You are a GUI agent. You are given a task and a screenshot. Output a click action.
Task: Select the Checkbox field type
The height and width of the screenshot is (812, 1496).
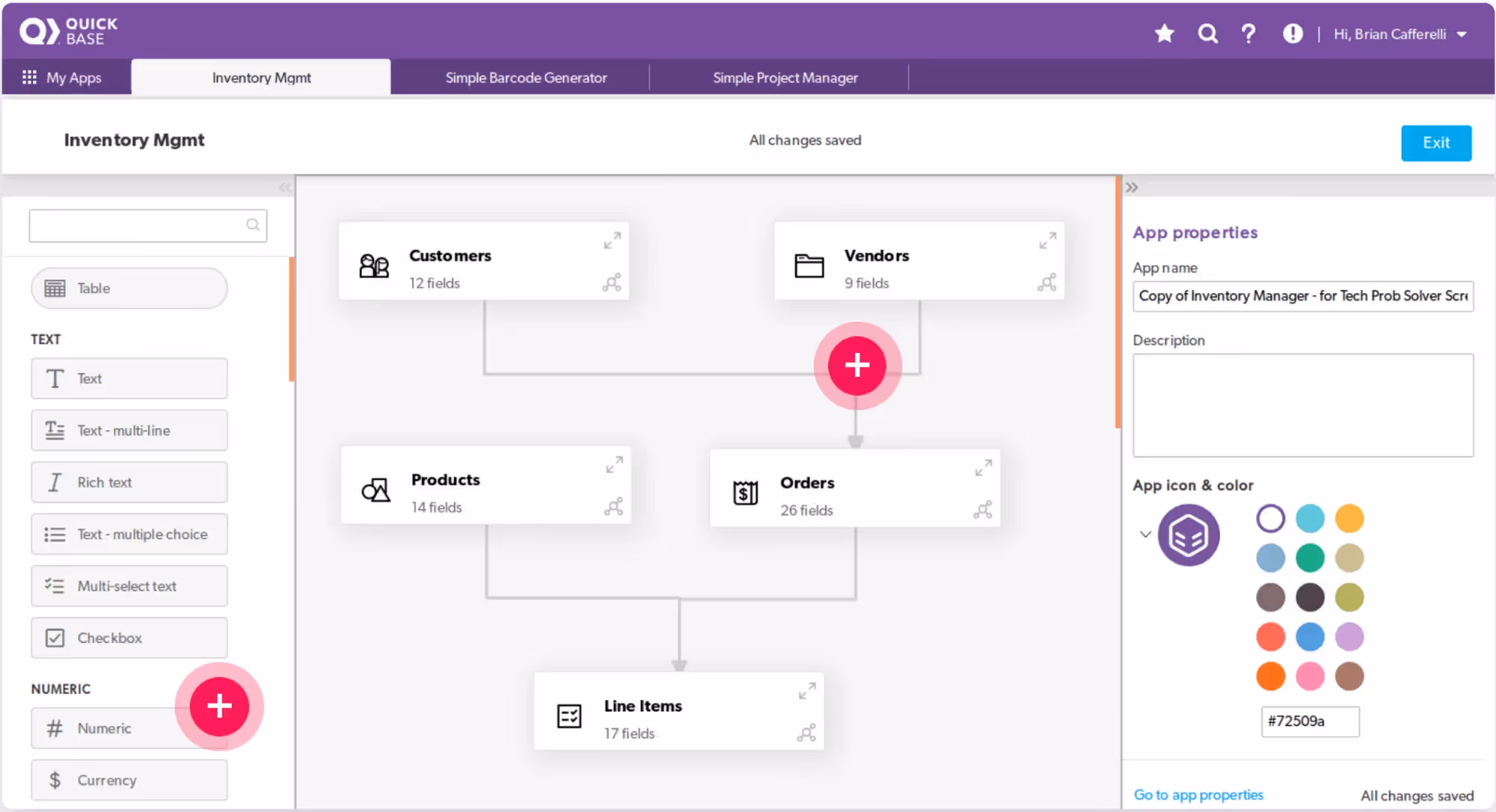pos(128,638)
